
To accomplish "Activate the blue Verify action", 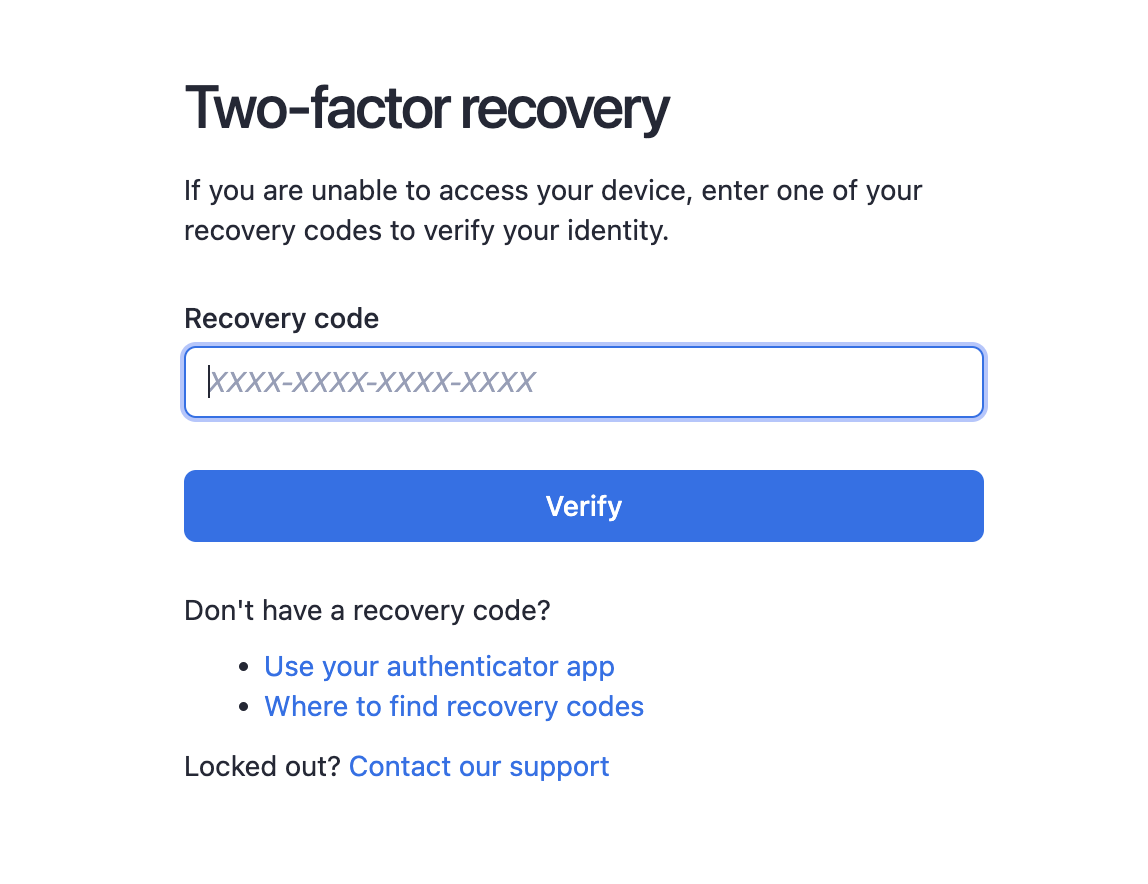I will (583, 506).
